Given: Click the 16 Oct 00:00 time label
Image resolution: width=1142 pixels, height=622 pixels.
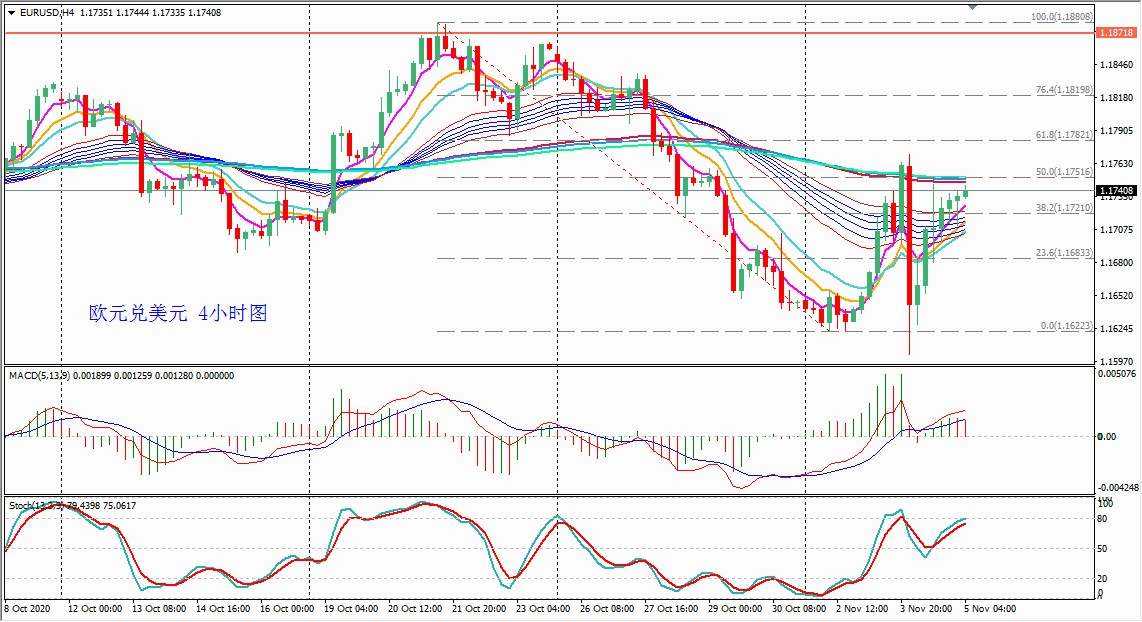Looking at the screenshot, I should tap(287, 608).
